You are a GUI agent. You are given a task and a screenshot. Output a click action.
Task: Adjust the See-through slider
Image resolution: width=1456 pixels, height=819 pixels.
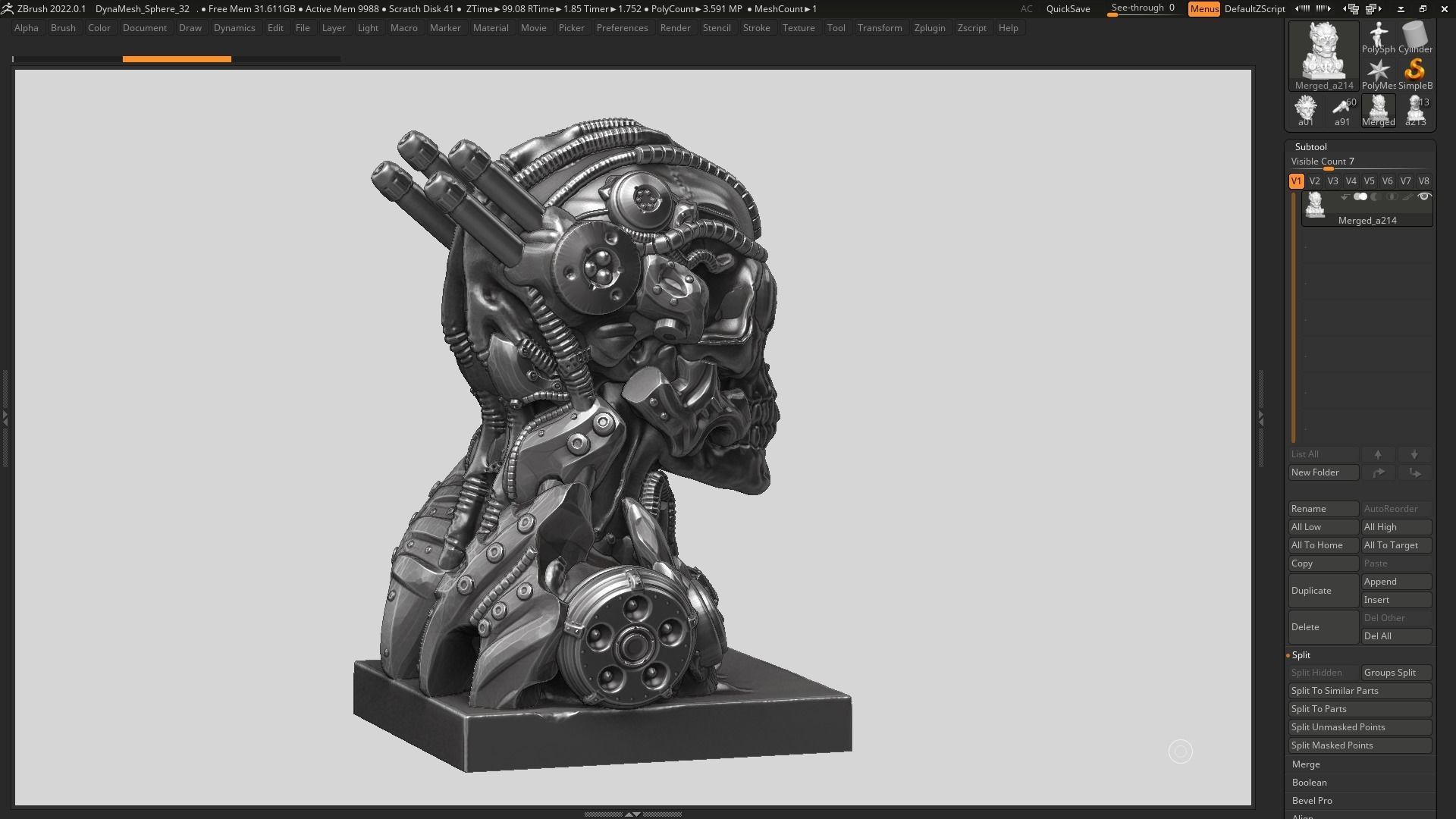tap(1144, 9)
